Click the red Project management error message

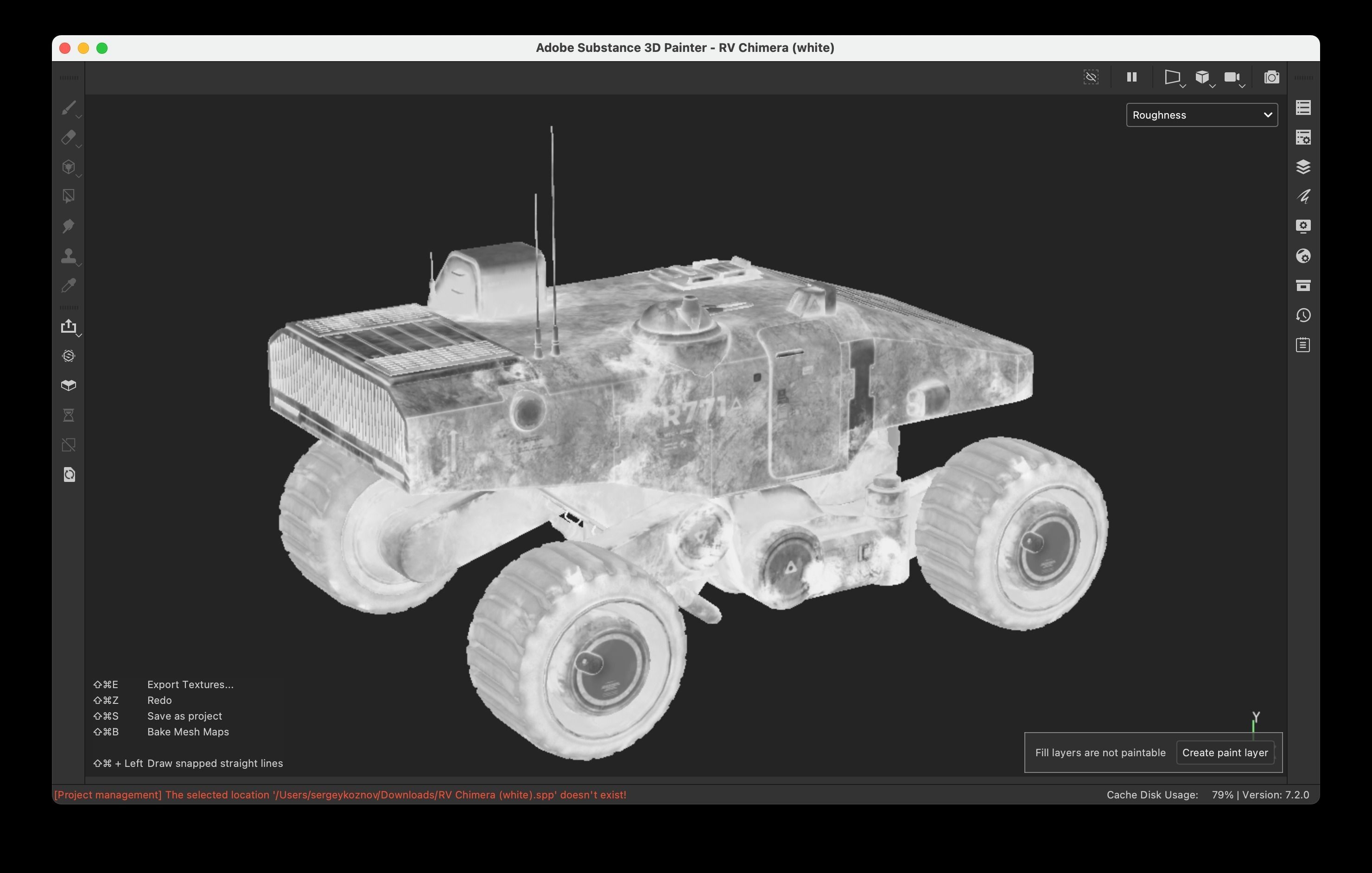[340, 794]
